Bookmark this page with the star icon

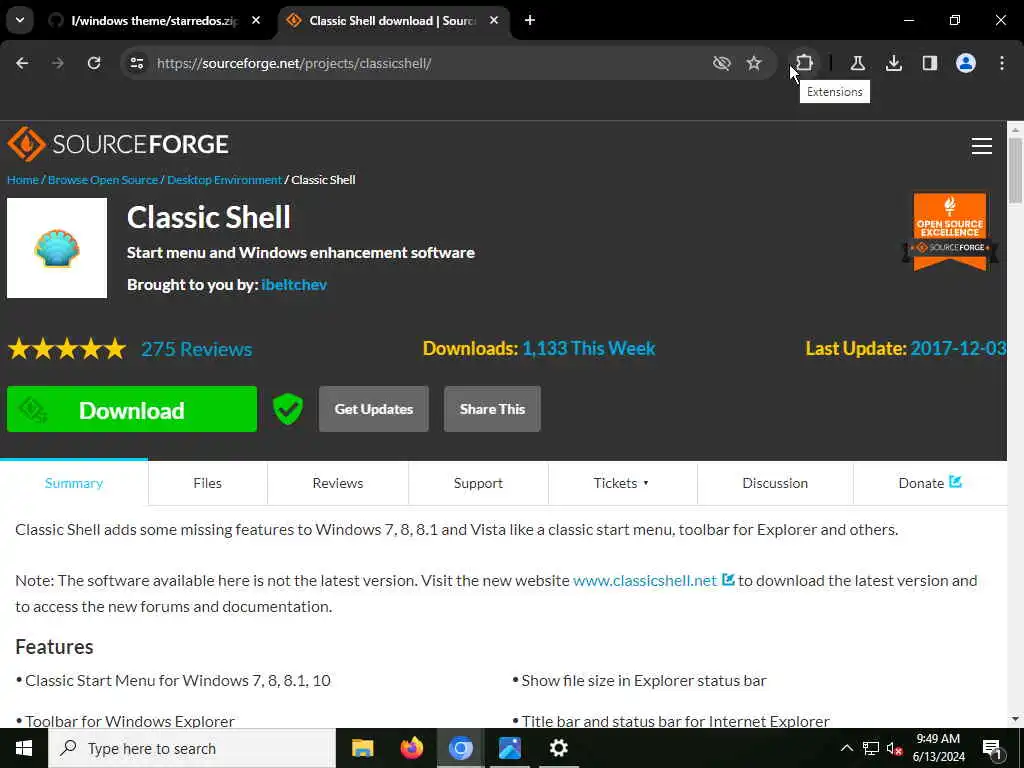pyautogui.click(x=754, y=63)
